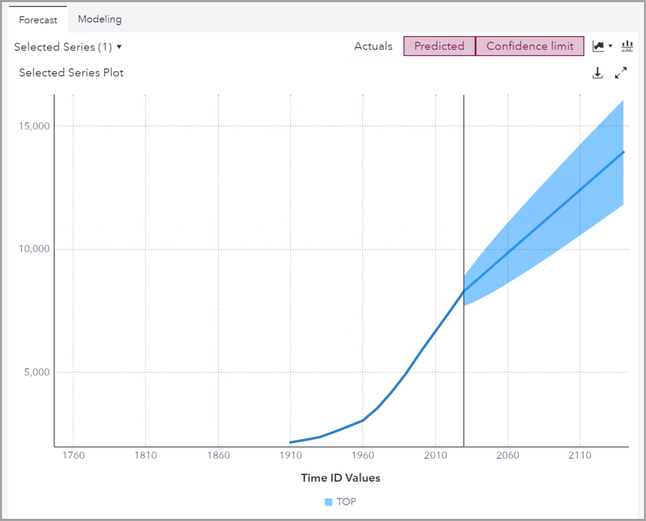646x521 pixels.
Task: Click the TOP legend color swatch
Action: pyautogui.click(x=328, y=501)
